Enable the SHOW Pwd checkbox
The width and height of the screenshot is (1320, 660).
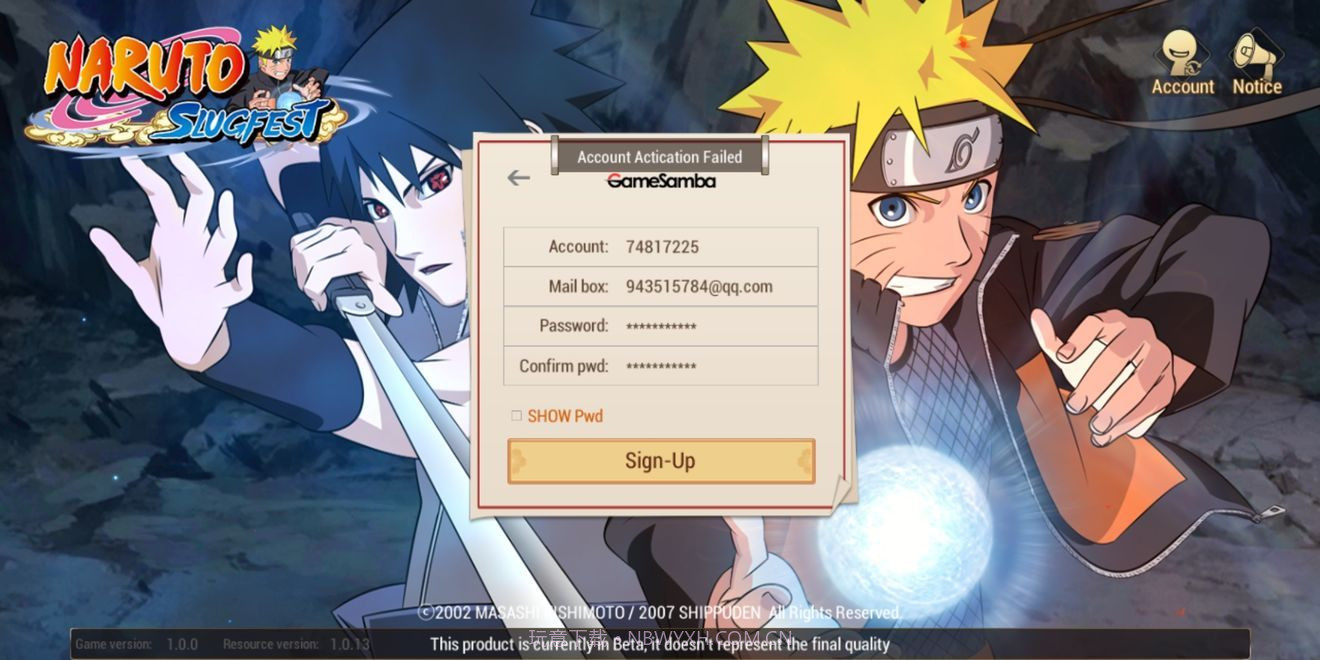click(x=517, y=416)
